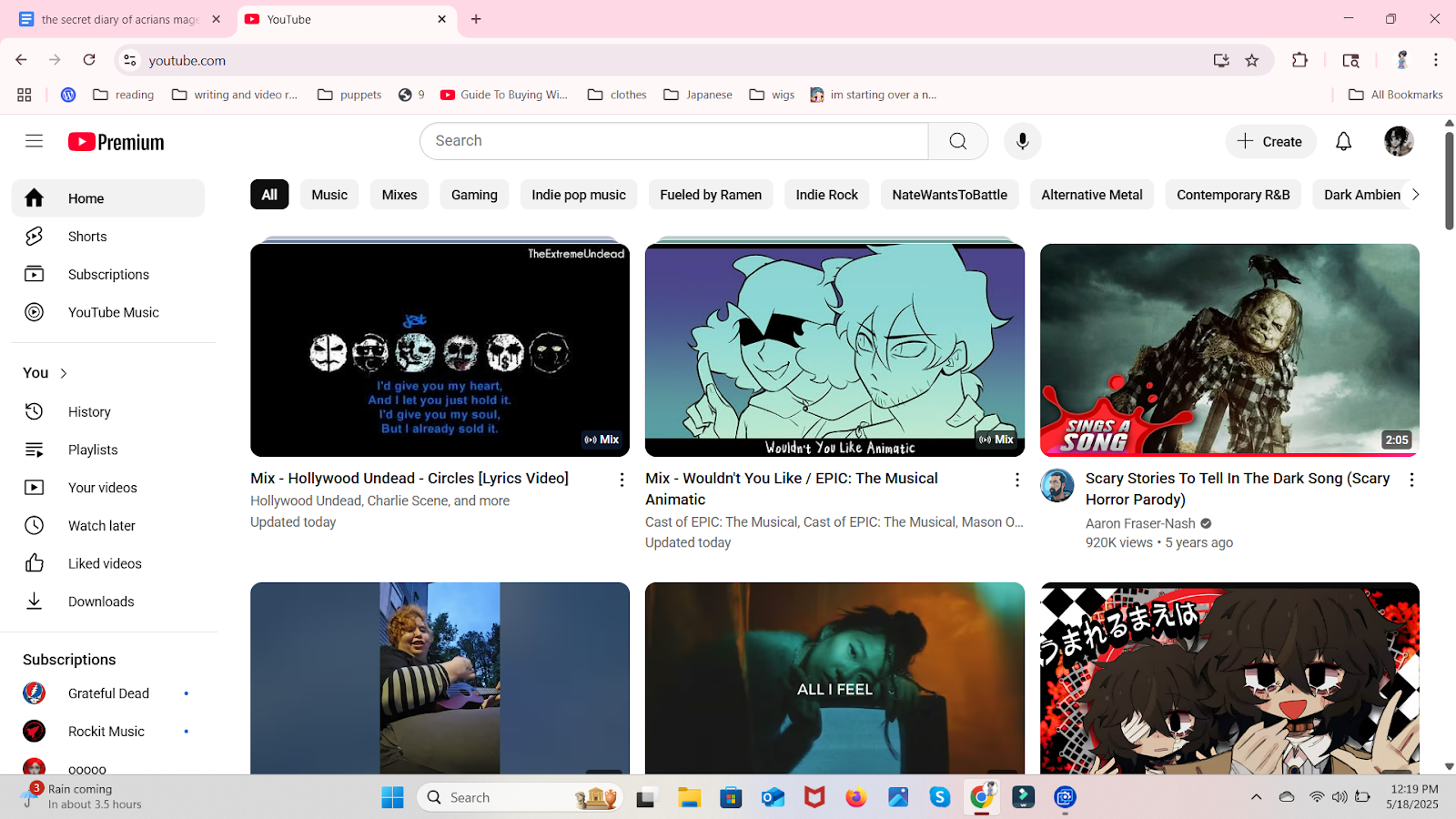Open the Grateful Dead subscription

tap(108, 693)
